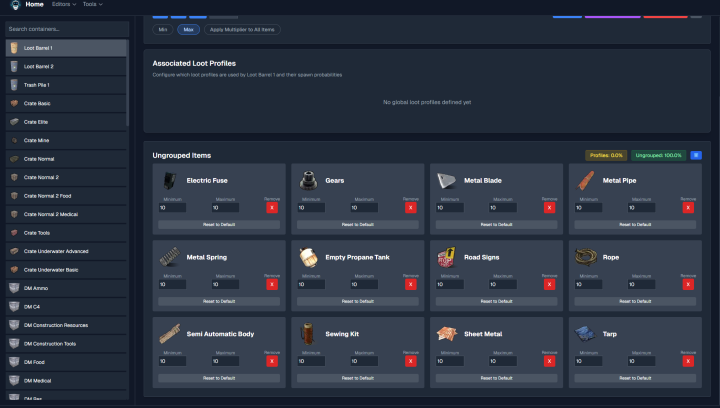
Task: Open Crate Mine container icon
Action: coord(14,140)
